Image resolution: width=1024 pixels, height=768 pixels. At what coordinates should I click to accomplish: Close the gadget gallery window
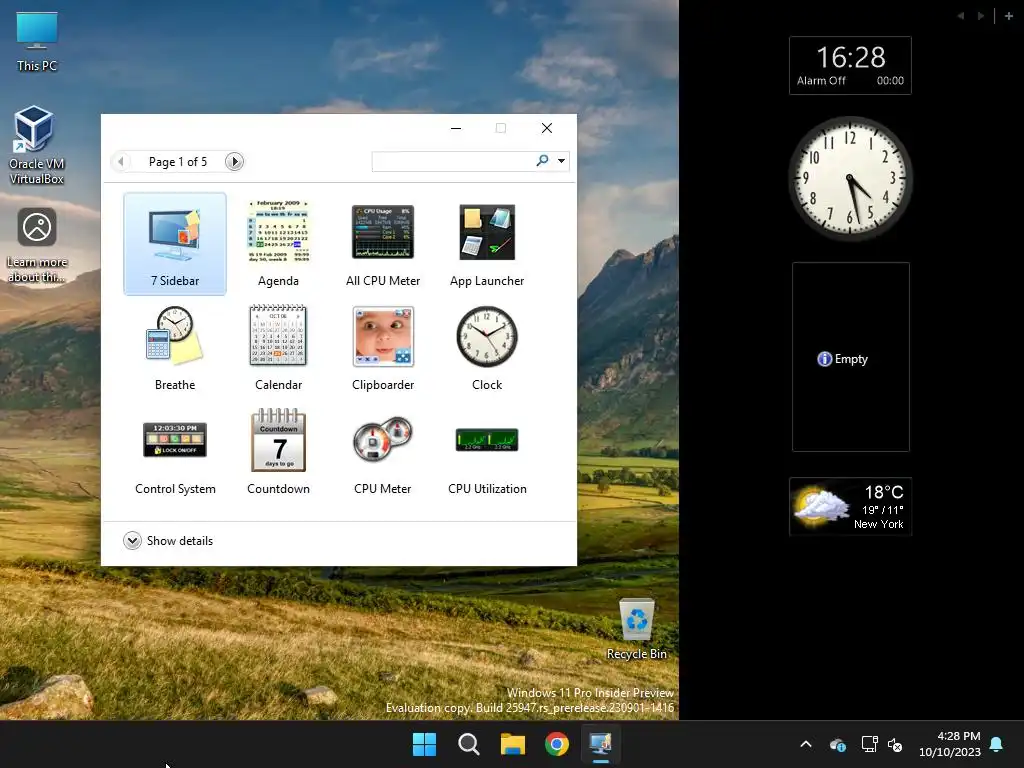[547, 128]
